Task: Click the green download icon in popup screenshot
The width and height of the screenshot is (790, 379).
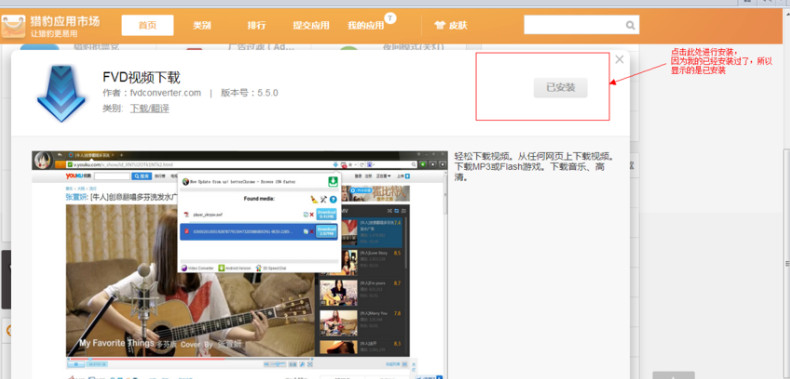Action: pyautogui.click(x=333, y=182)
